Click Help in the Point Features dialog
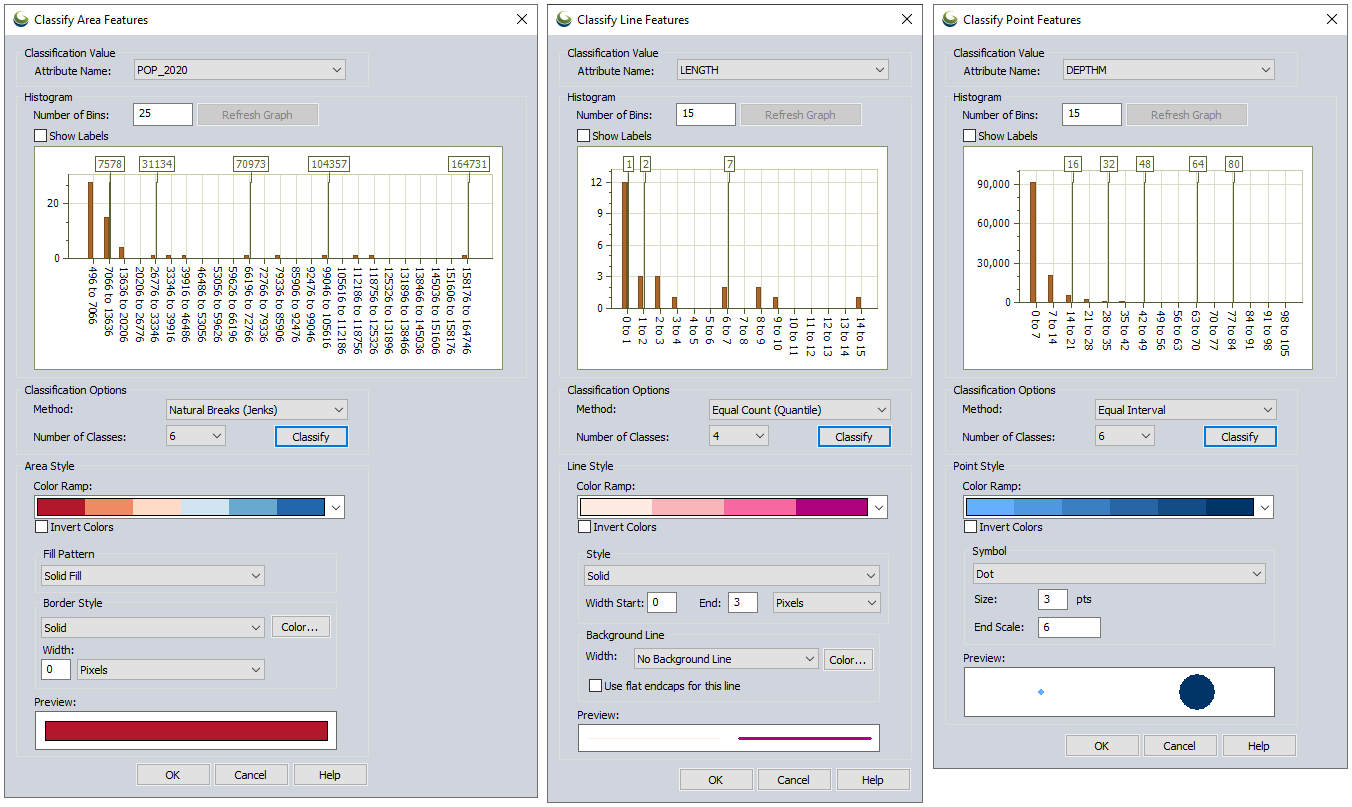 [1259, 746]
